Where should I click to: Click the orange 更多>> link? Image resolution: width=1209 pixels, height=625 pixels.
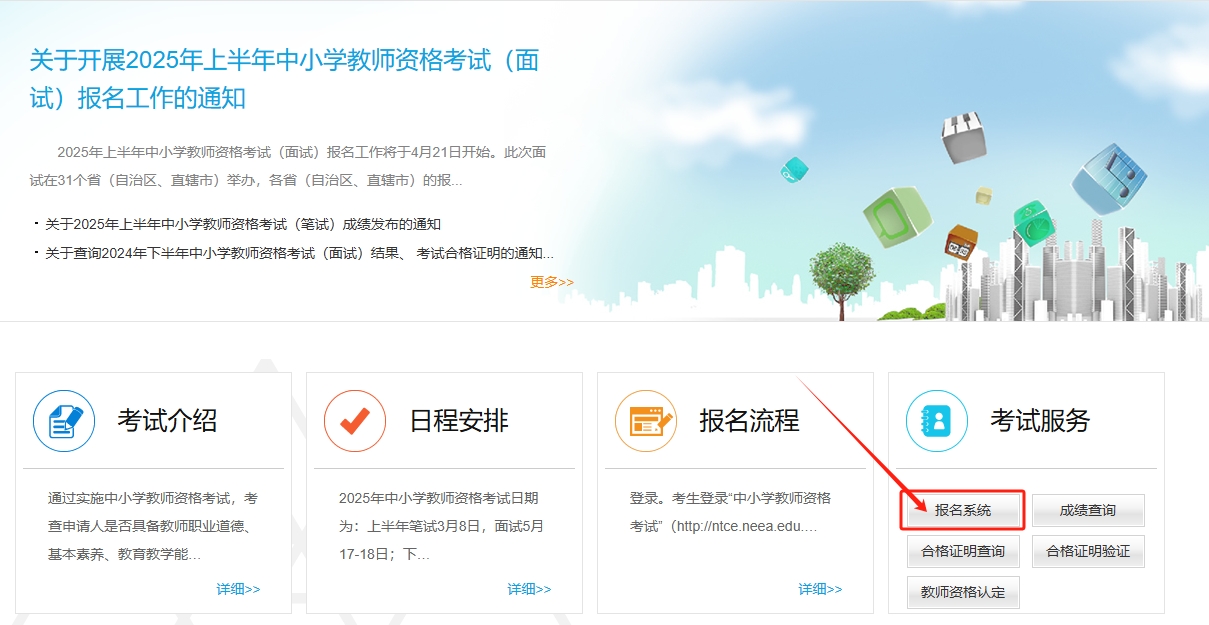tap(552, 282)
